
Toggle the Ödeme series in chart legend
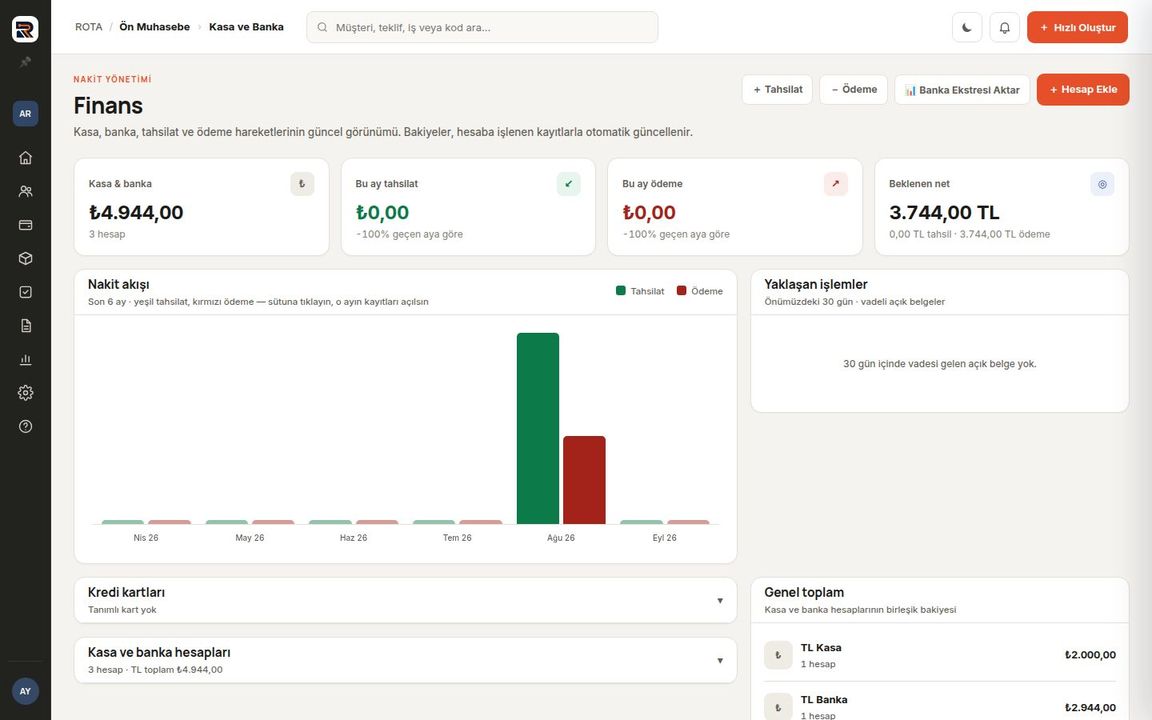tap(699, 291)
